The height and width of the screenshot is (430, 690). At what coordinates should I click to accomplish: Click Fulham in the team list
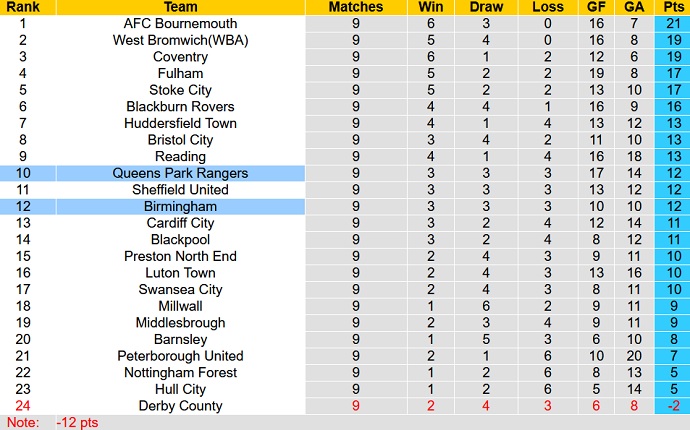pos(180,74)
